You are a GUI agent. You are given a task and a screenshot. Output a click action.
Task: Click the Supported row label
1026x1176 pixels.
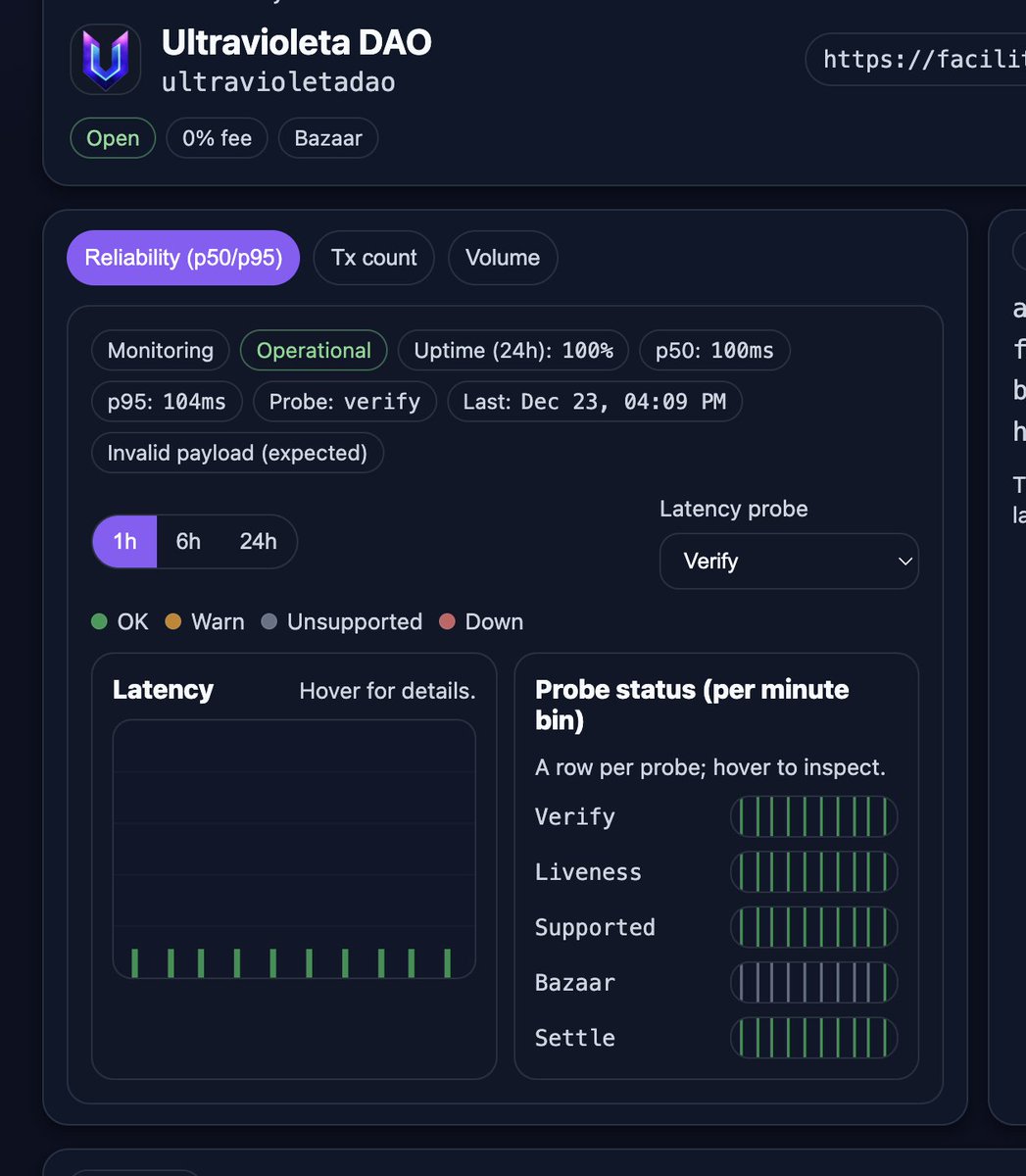click(595, 927)
